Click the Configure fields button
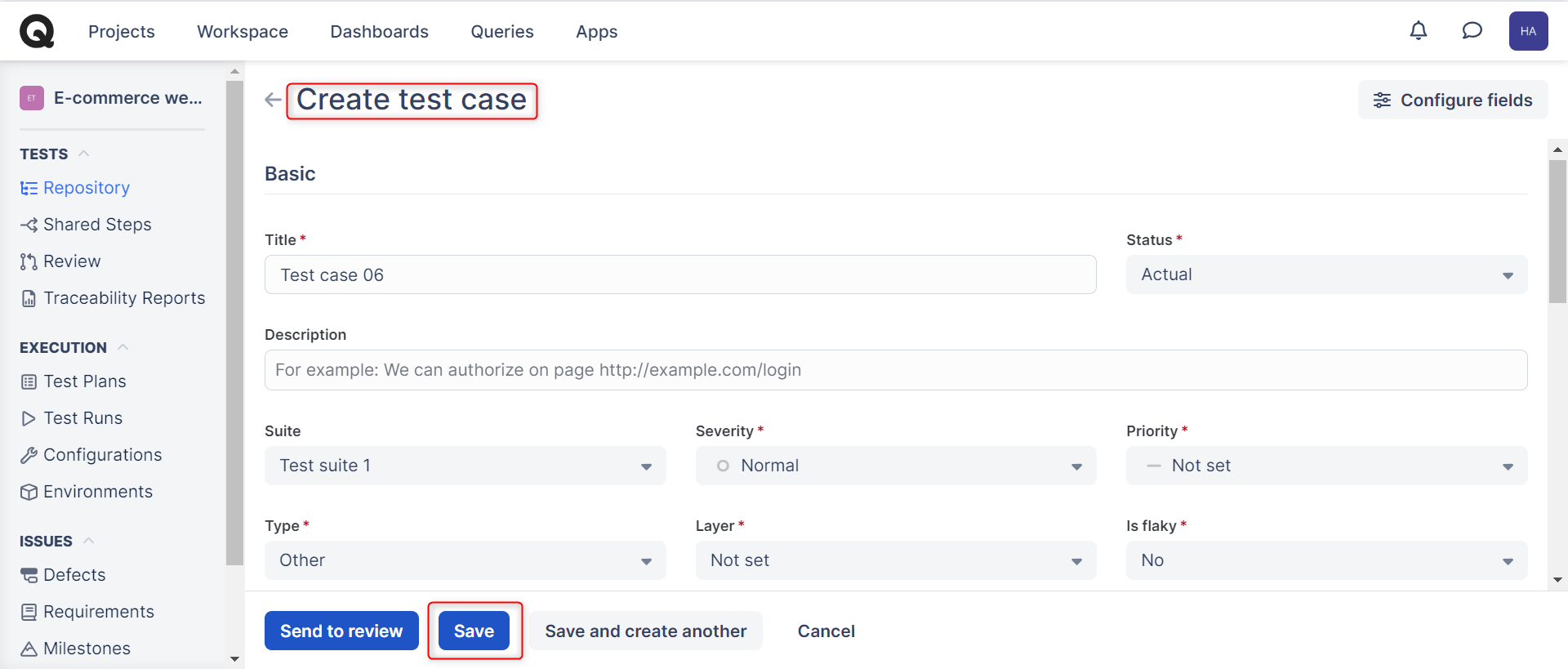This screenshot has height=669, width=1568. coord(1453,100)
